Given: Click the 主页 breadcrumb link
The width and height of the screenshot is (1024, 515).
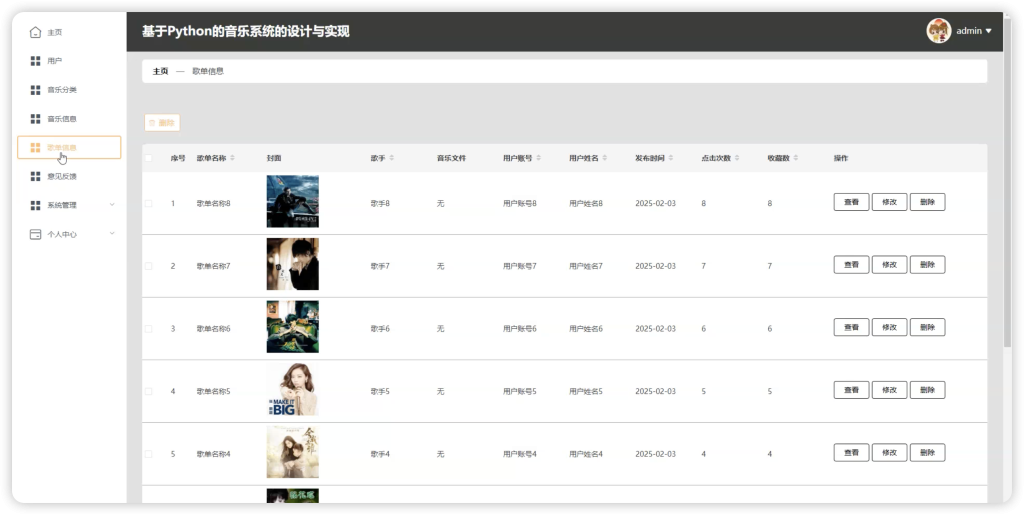Looking at the screenshot, I should tap(161, 71).
